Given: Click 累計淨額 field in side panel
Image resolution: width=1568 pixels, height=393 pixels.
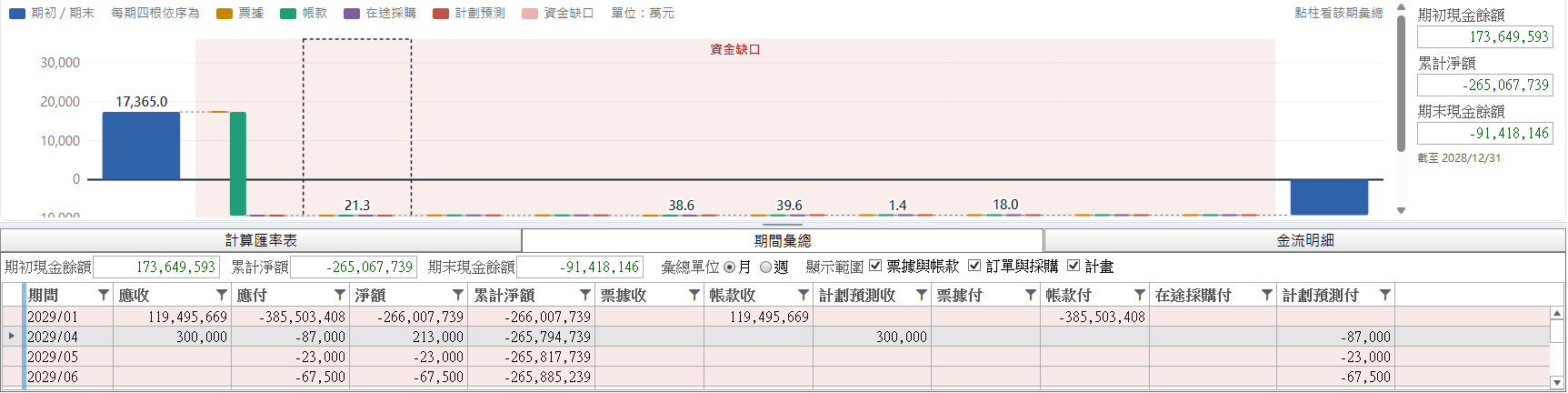Looking at the screenshot, I should pyautogui.click(x=1485, y=85).
